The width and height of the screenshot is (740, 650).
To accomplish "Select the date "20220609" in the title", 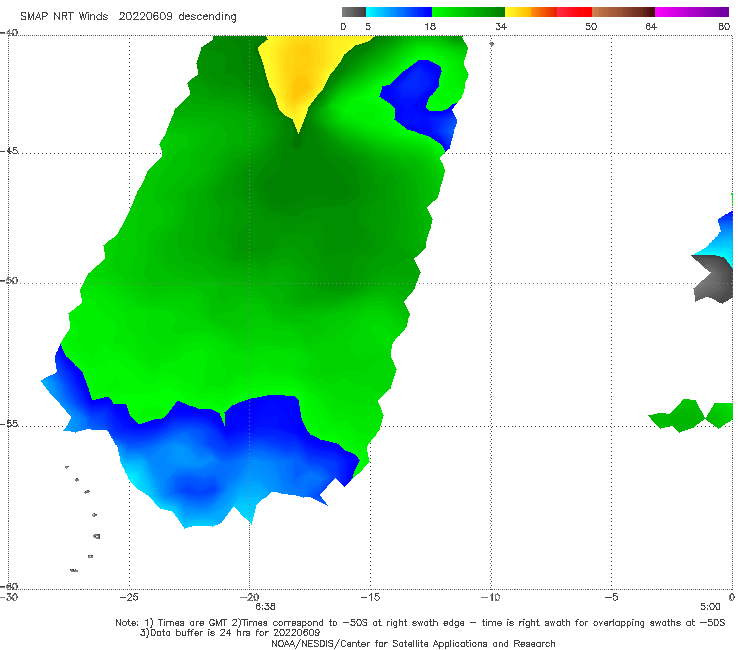I will coord(145,16).
